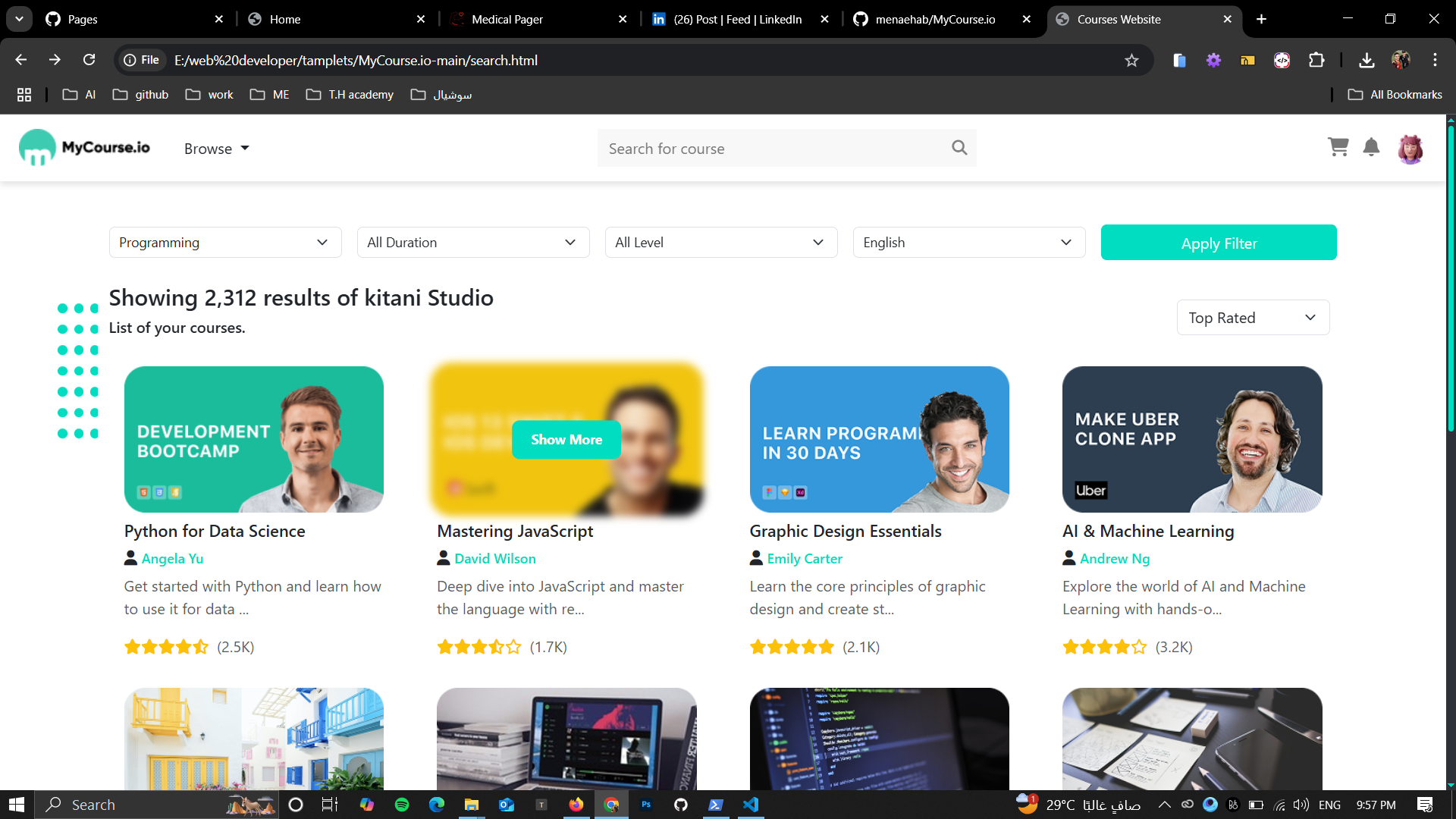Bookmark page with star icon
Viewport: 1456px width, 819px height.
pyautogui.click(x=1131, y=61)
